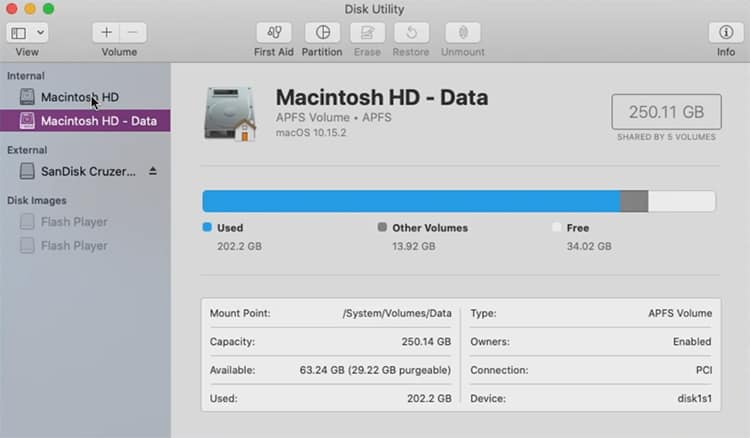Click the Erase toolbar icon
Viewport: 750px width, 438px height.
coord(367,33)
